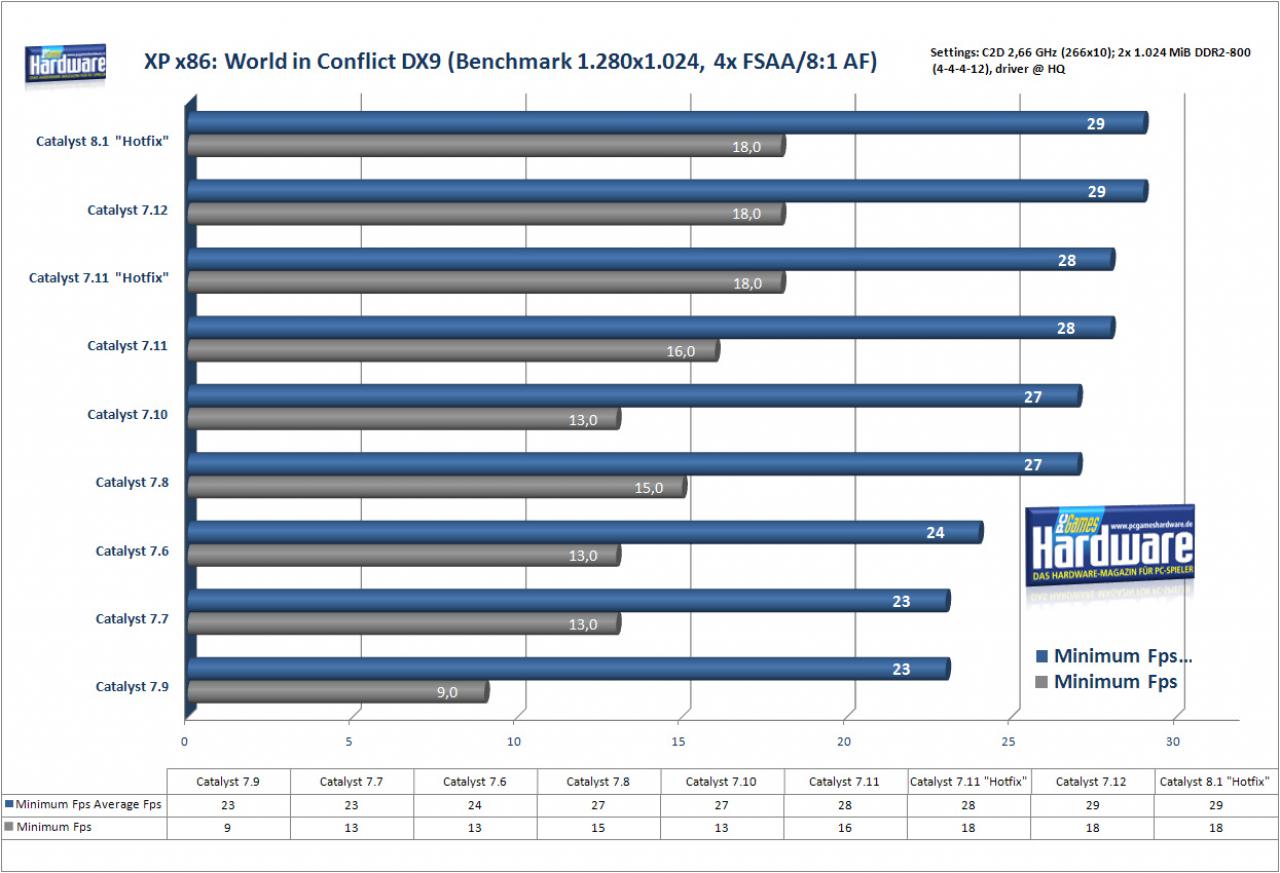
Task: Click the blue marker in the table's Average Fps row header
Action: (x=9, y=804)
